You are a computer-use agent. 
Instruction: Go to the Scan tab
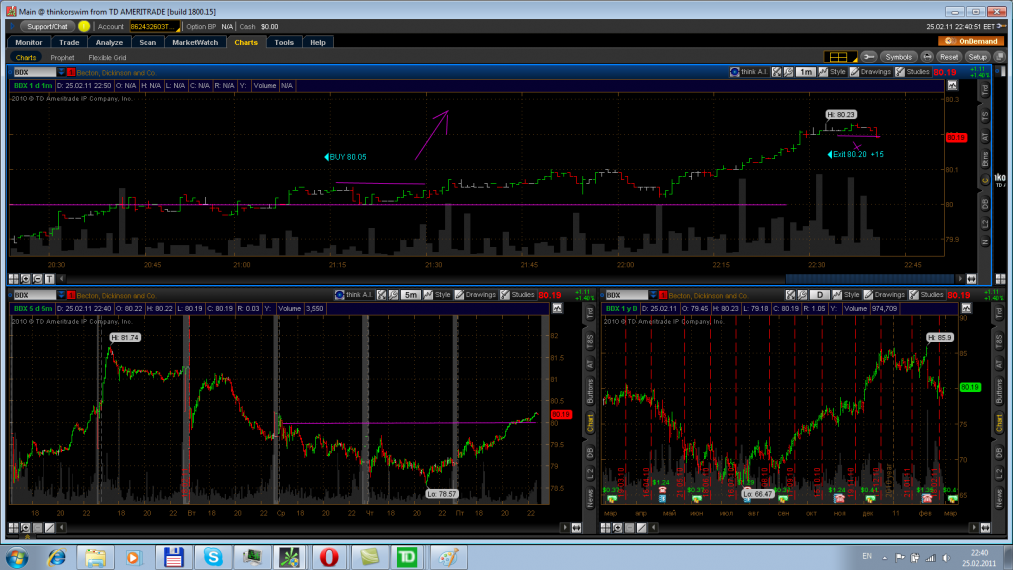point(147,42)
